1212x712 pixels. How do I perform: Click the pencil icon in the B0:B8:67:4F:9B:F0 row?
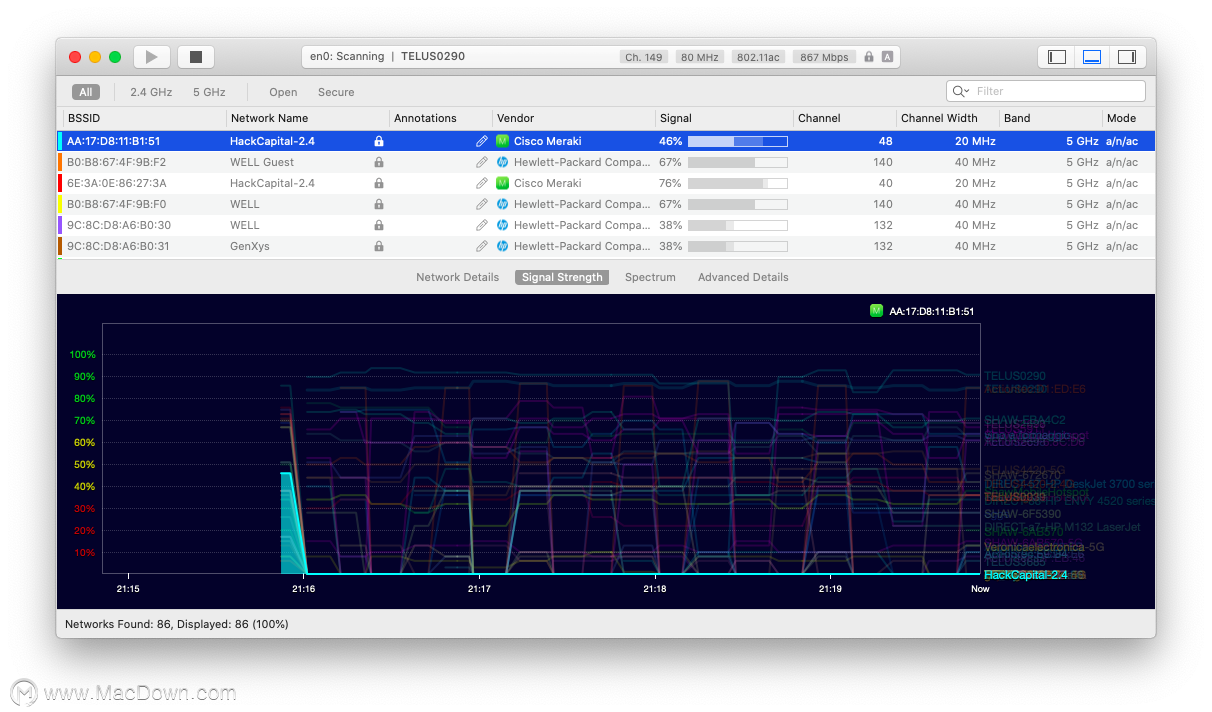click(482, 204)
